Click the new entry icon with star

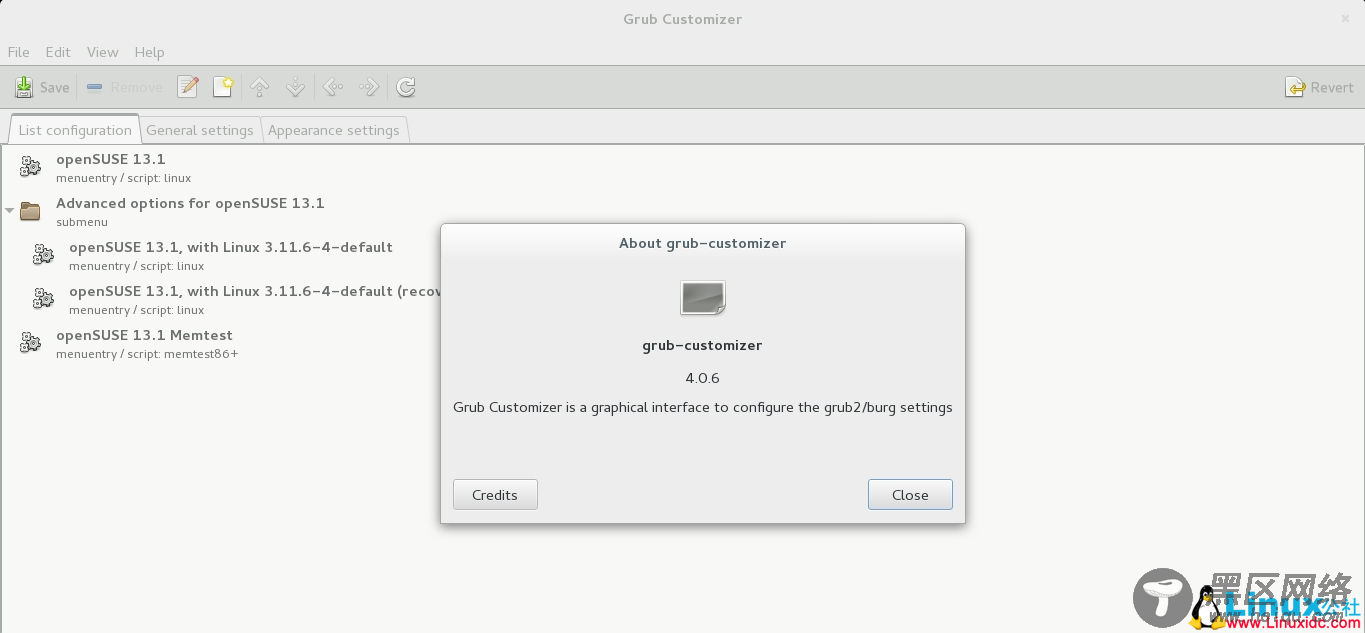223,88
